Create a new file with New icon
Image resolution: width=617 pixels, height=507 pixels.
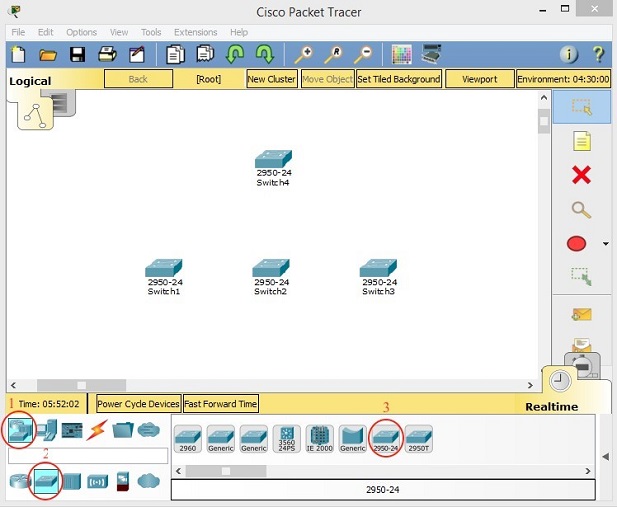click(18, 54)
